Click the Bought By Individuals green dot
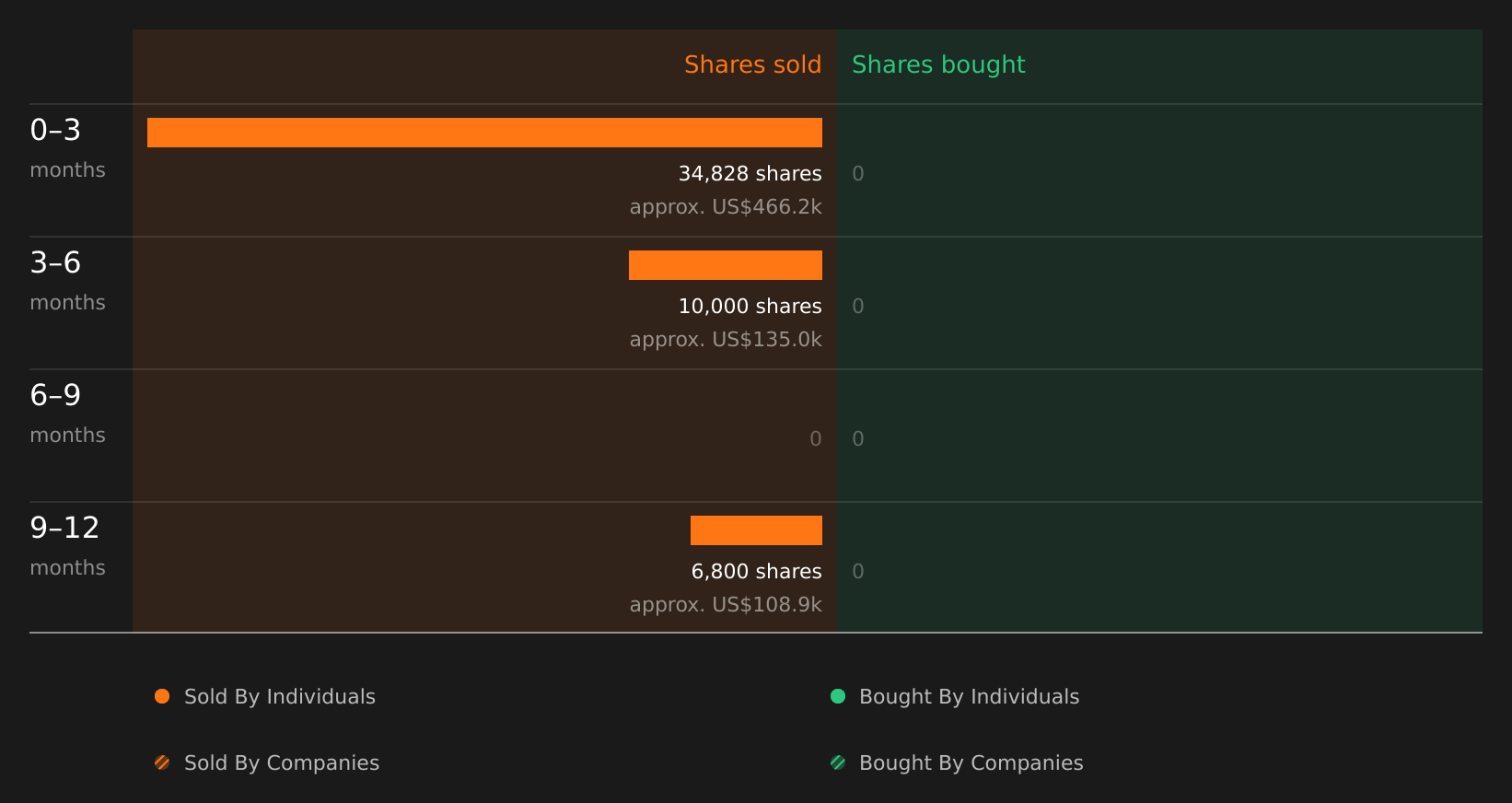The width and height of the screenshot is (1512, 803). point(838,696)
